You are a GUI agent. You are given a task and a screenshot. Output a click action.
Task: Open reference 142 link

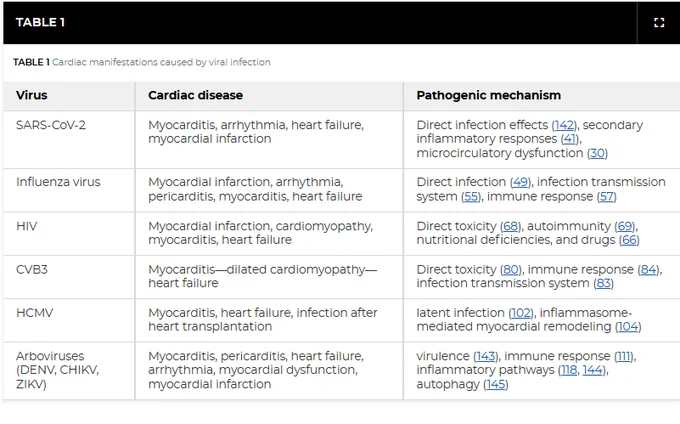564,125
